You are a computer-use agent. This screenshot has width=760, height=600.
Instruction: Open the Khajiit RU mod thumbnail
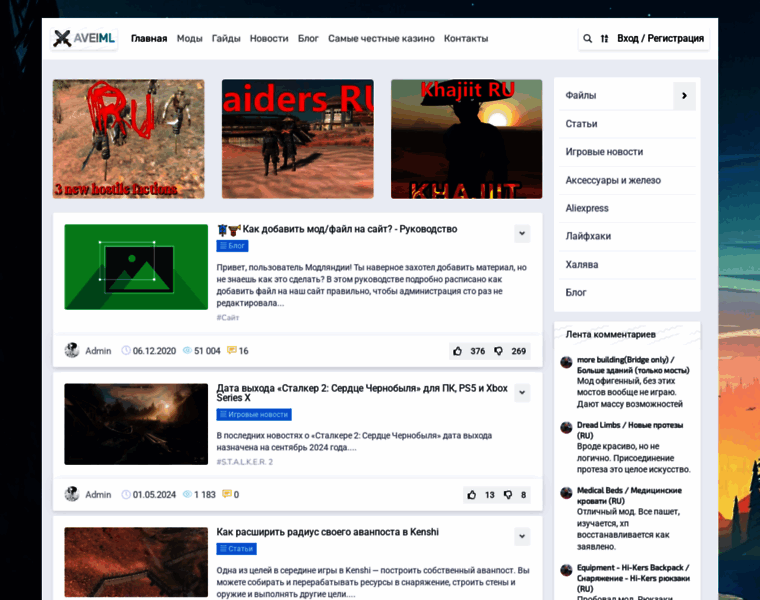pyautogui.click(x=466, y=139)
